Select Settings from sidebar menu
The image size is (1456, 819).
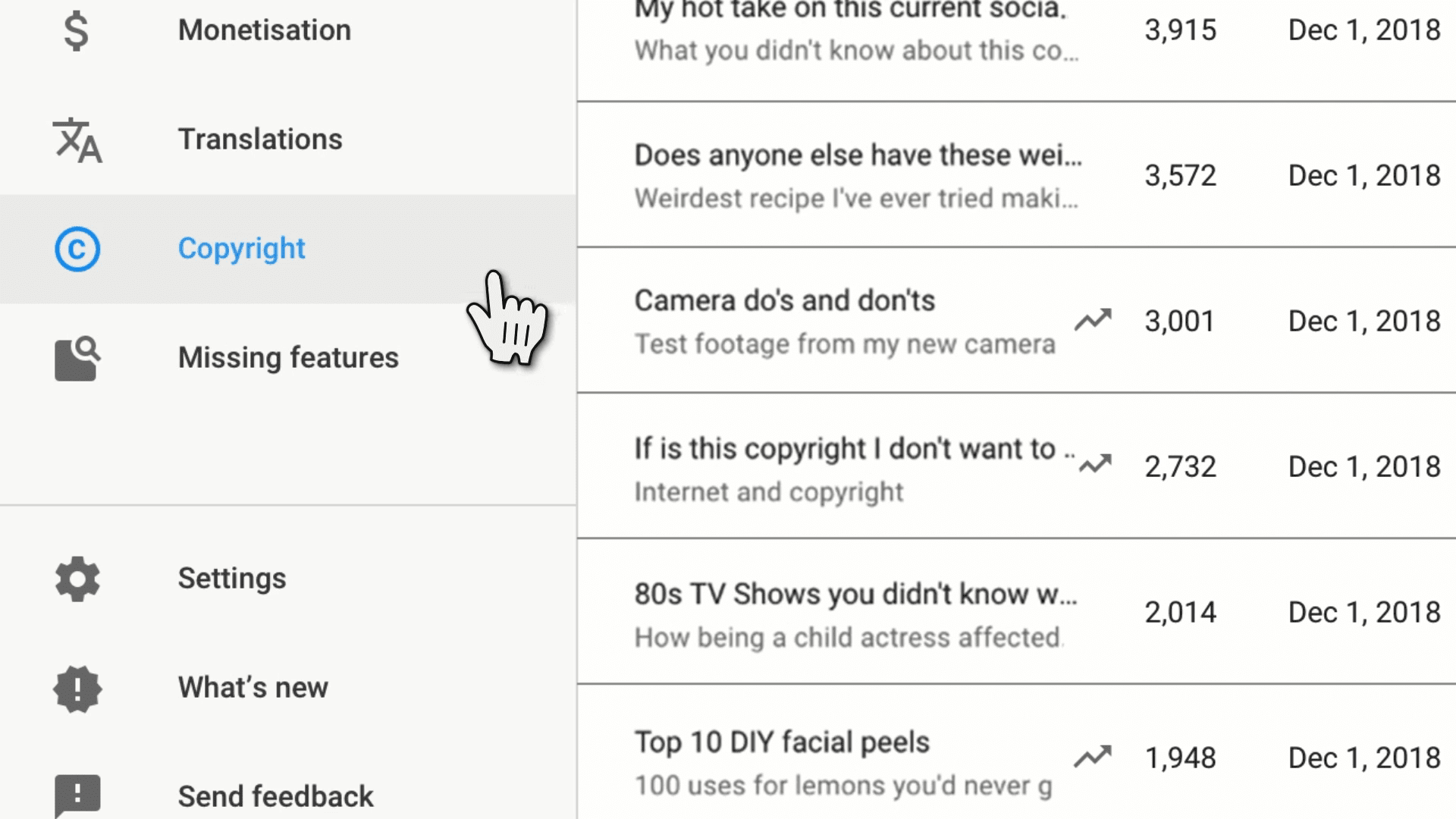pos(232,578)
